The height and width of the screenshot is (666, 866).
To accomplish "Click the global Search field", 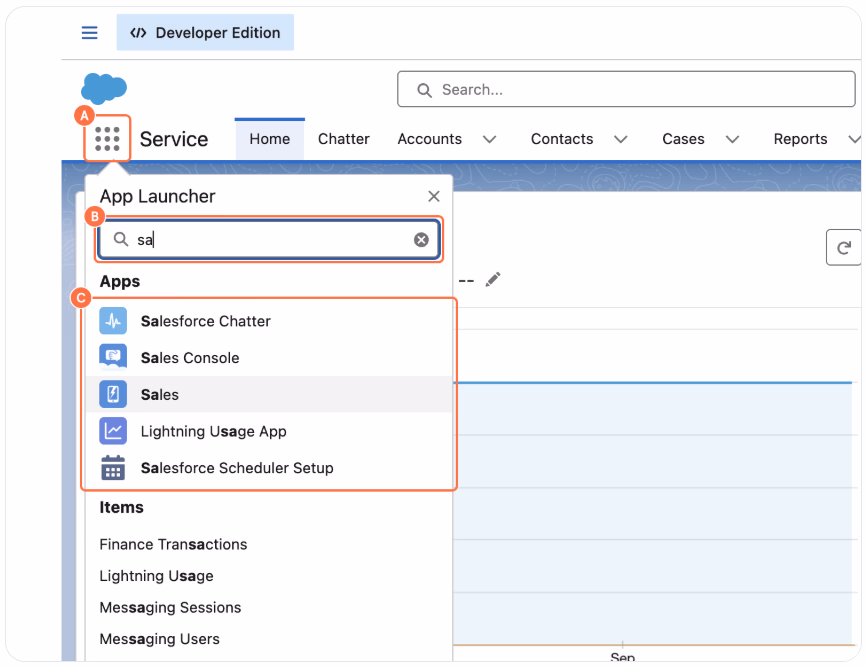I will [x=626, y=89].
